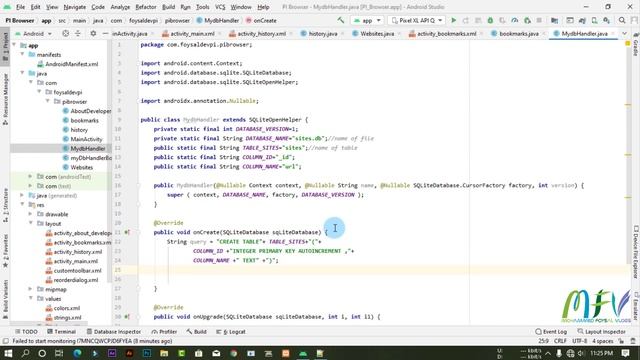Select strings.xml in project tree
The height and width of the screenshot is (360, 640).
click(67, 318)
